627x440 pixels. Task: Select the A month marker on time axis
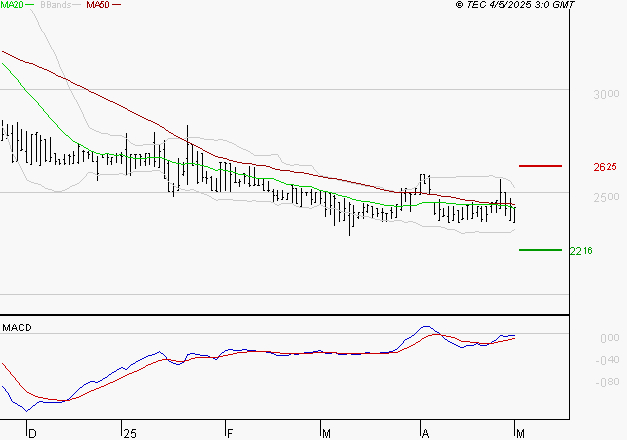pos(424,433)
